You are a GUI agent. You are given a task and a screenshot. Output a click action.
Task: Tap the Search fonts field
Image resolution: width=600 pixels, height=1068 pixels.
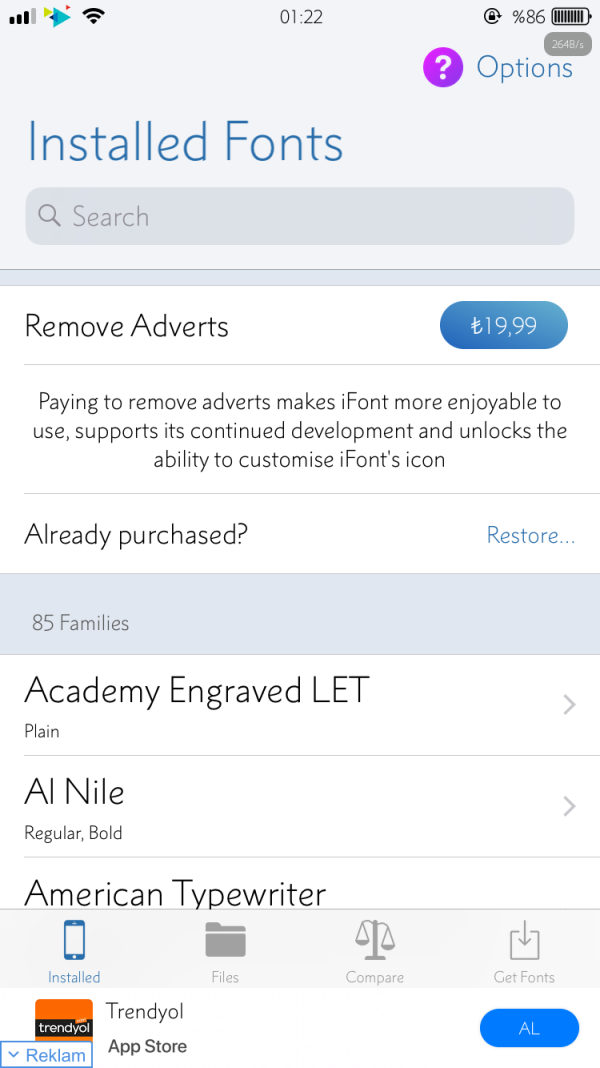pos(300,216)
